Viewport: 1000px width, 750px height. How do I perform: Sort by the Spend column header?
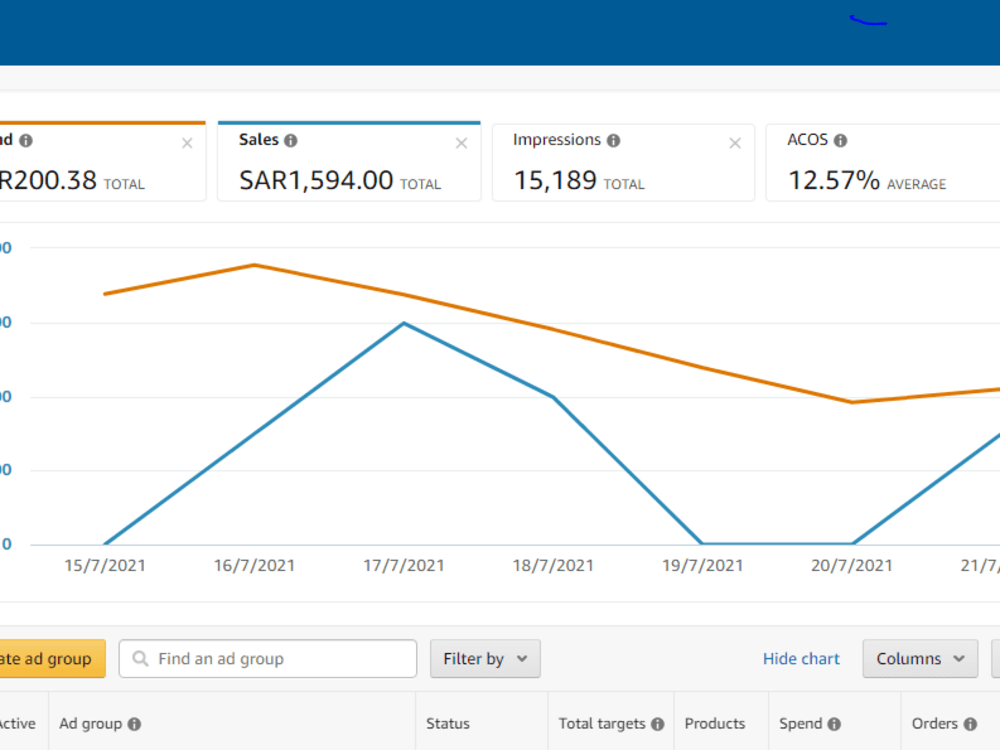pyautogui.click(x=800, y=724)
